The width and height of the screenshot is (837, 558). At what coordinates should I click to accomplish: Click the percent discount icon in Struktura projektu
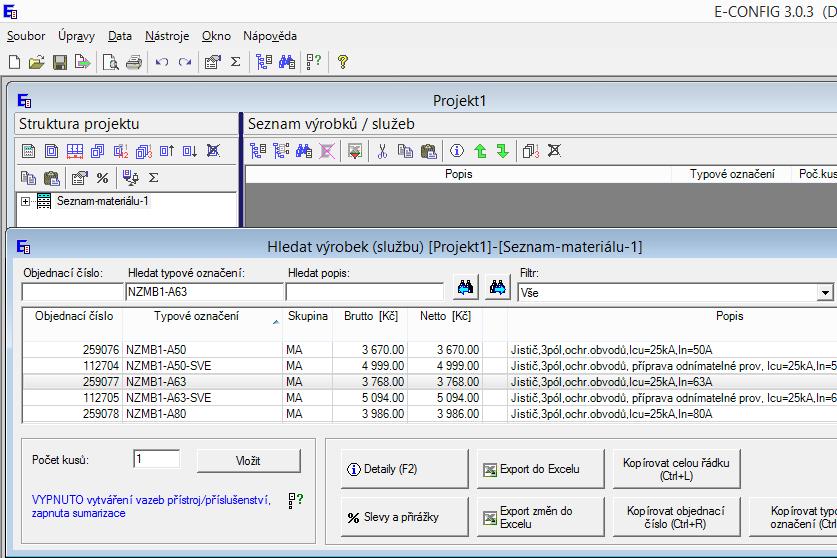click(102, 178)
